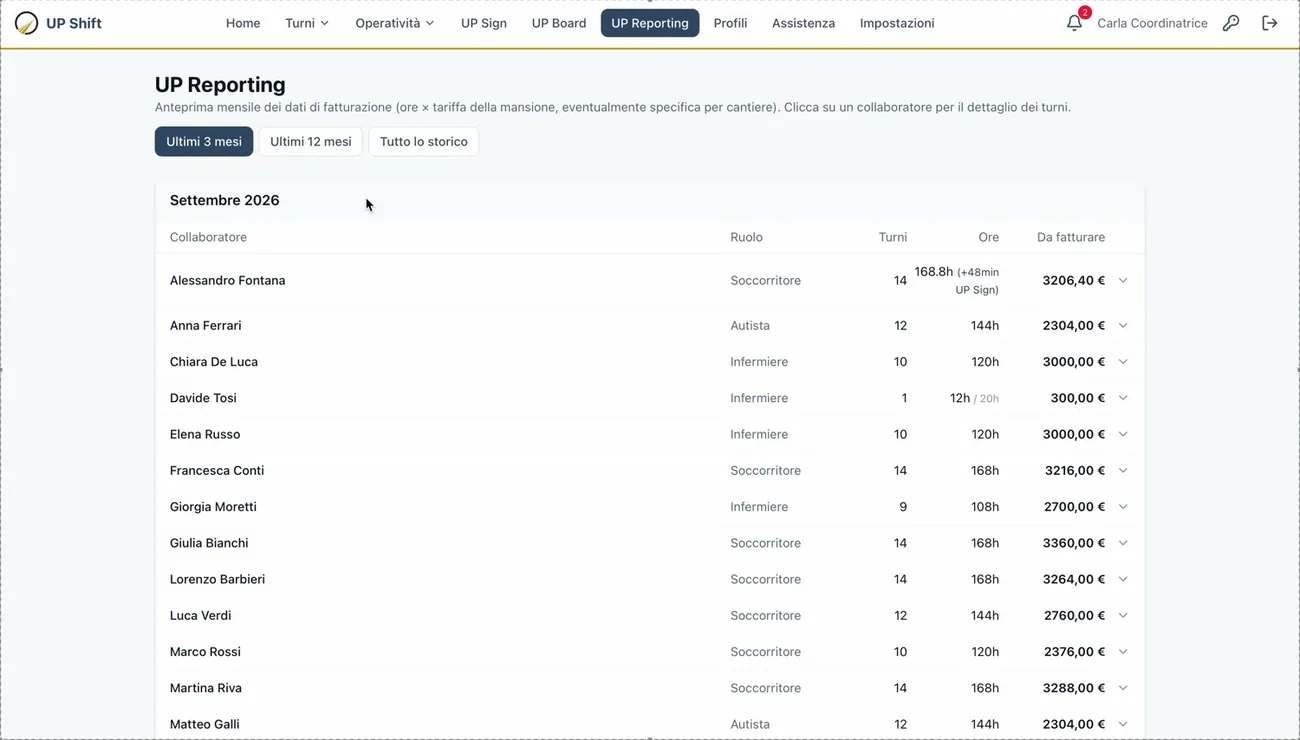Expand Luca Verdi's row chevron

[1123, 616]
